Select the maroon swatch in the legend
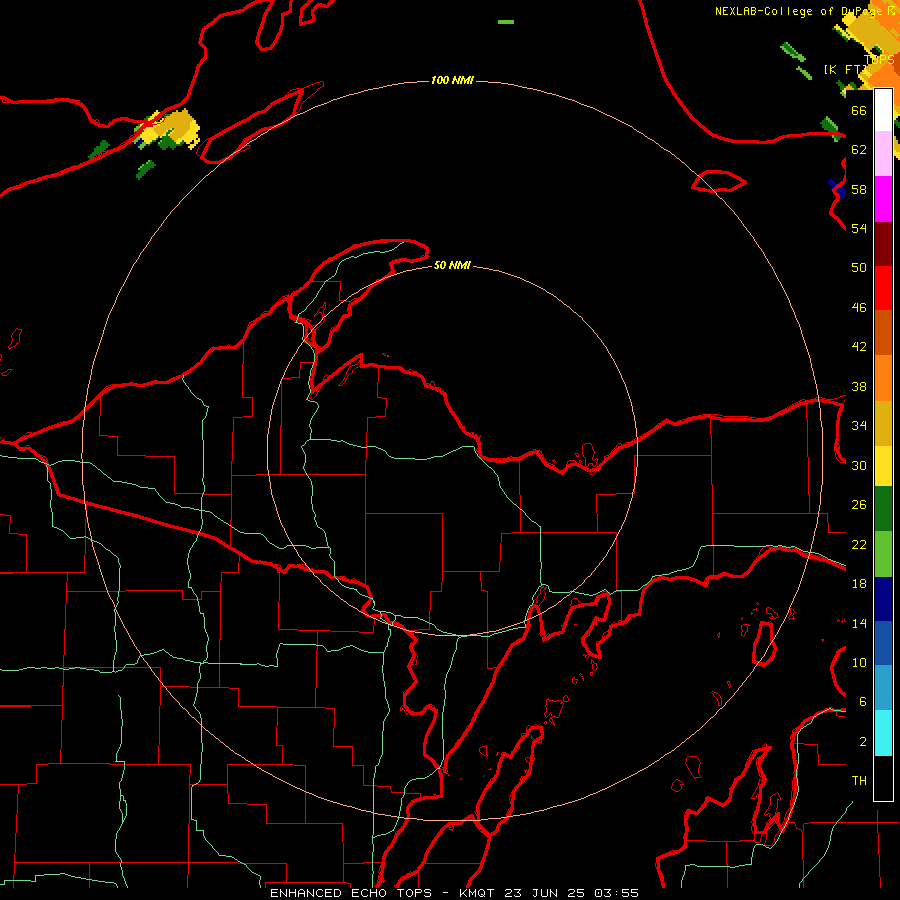 point(883,244)
